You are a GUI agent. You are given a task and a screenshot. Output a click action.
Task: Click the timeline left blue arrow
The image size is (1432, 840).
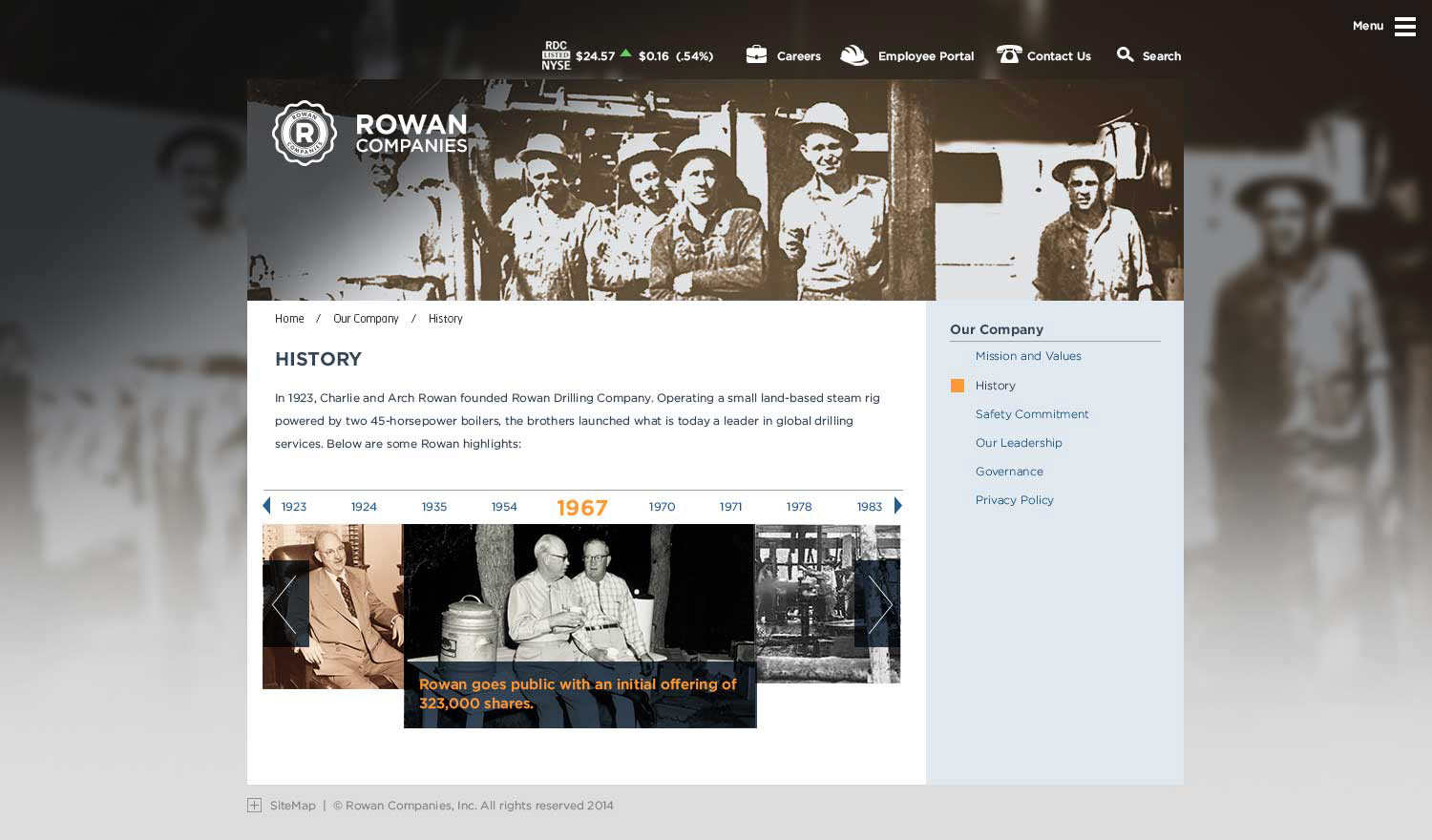point(266,506)
